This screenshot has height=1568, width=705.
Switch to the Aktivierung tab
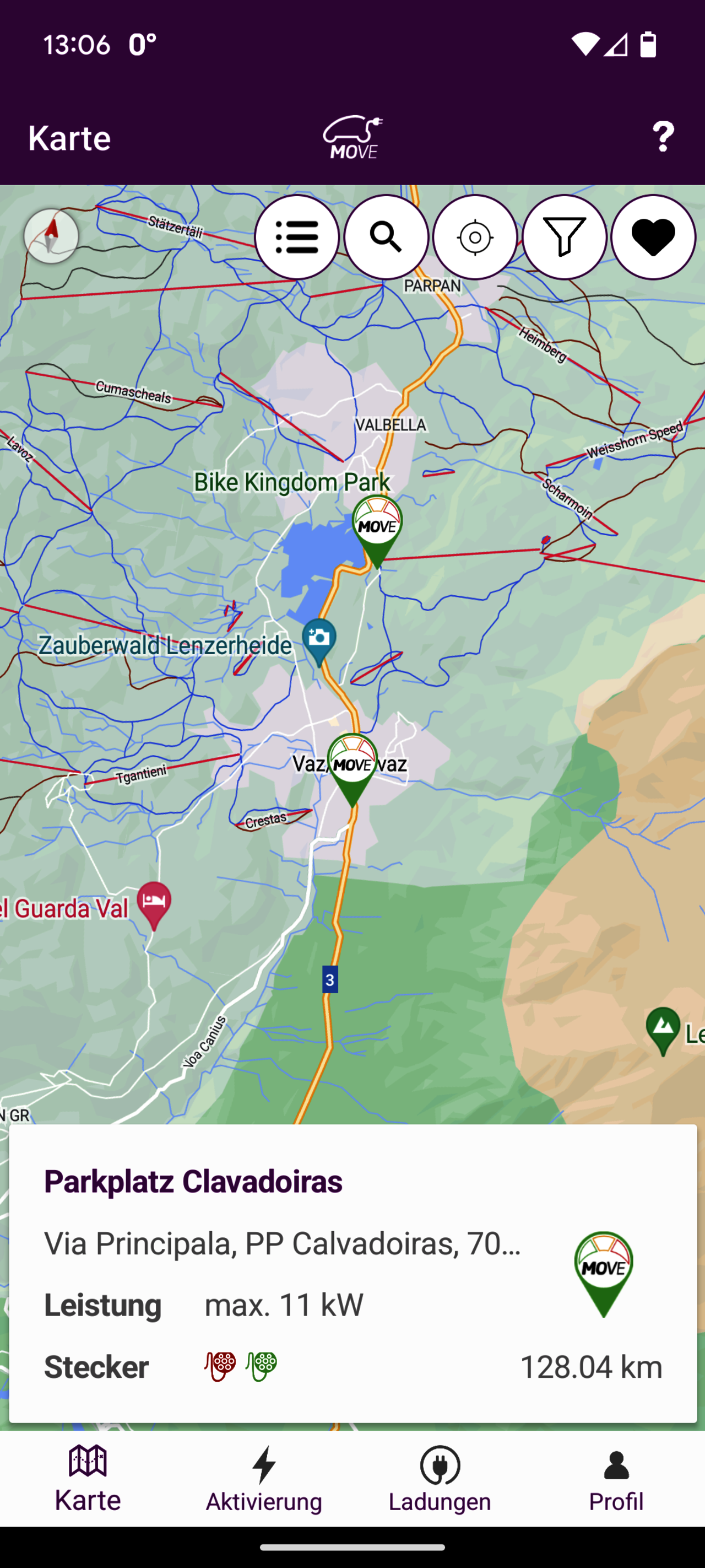point(264,1479)
